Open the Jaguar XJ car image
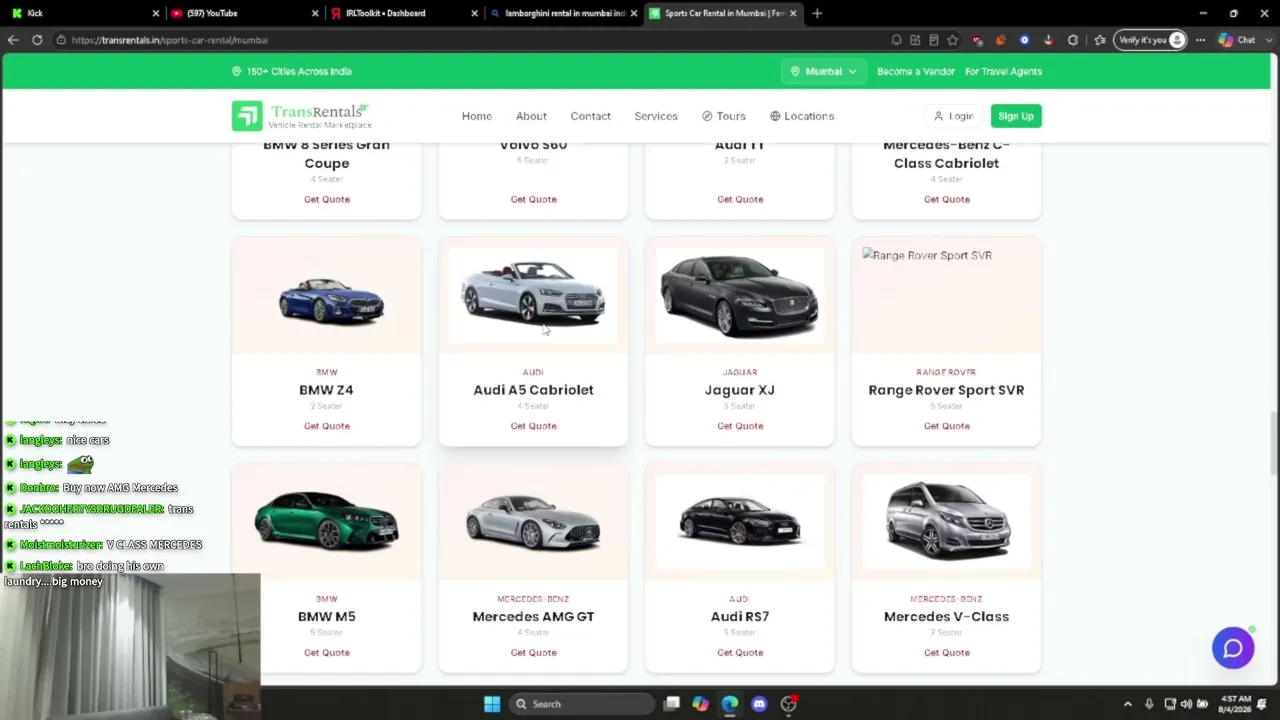The width and height of the screenshot is (1280, 720). click(740, 295)
